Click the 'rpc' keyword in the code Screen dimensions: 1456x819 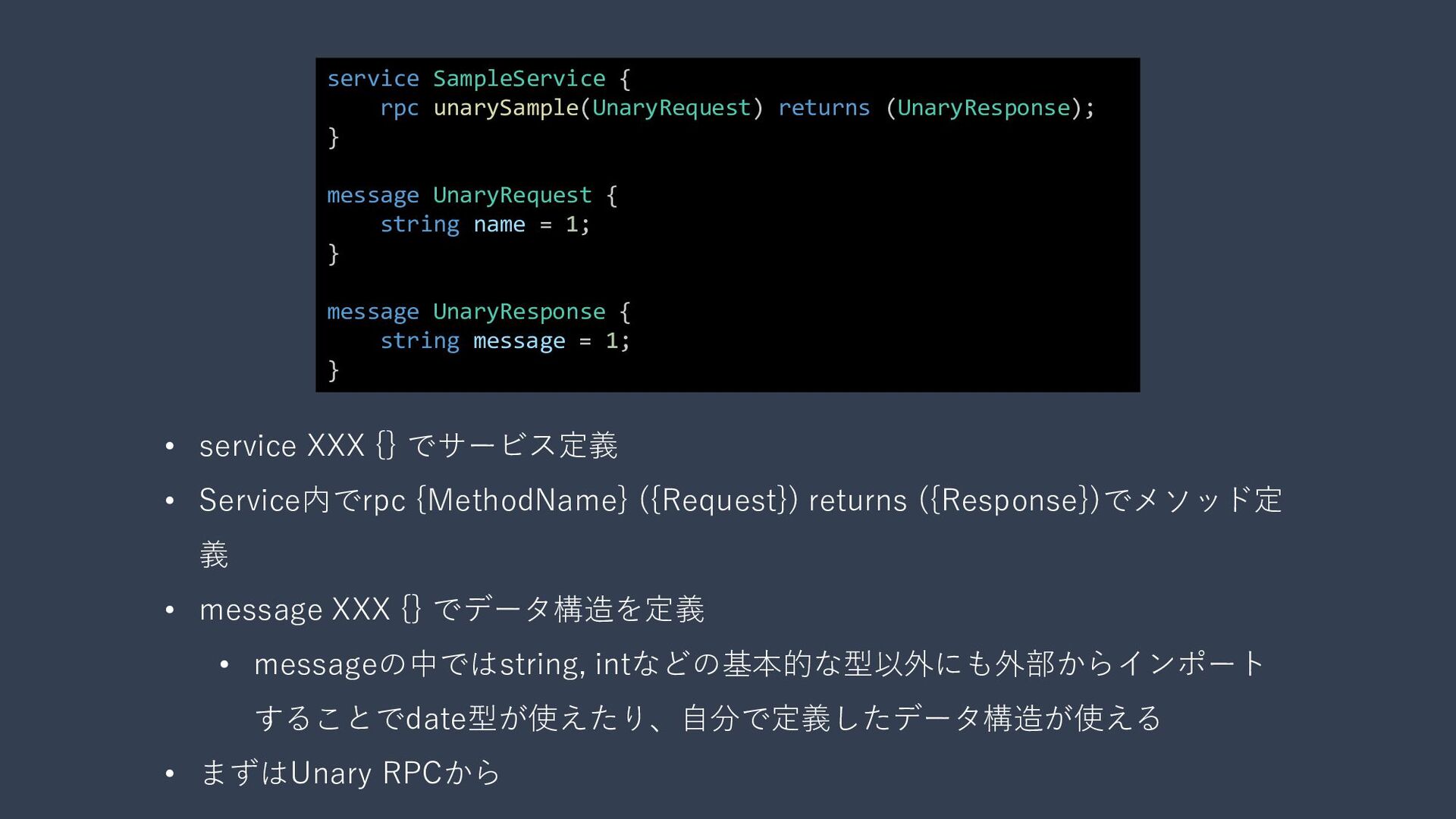(399, 108)
